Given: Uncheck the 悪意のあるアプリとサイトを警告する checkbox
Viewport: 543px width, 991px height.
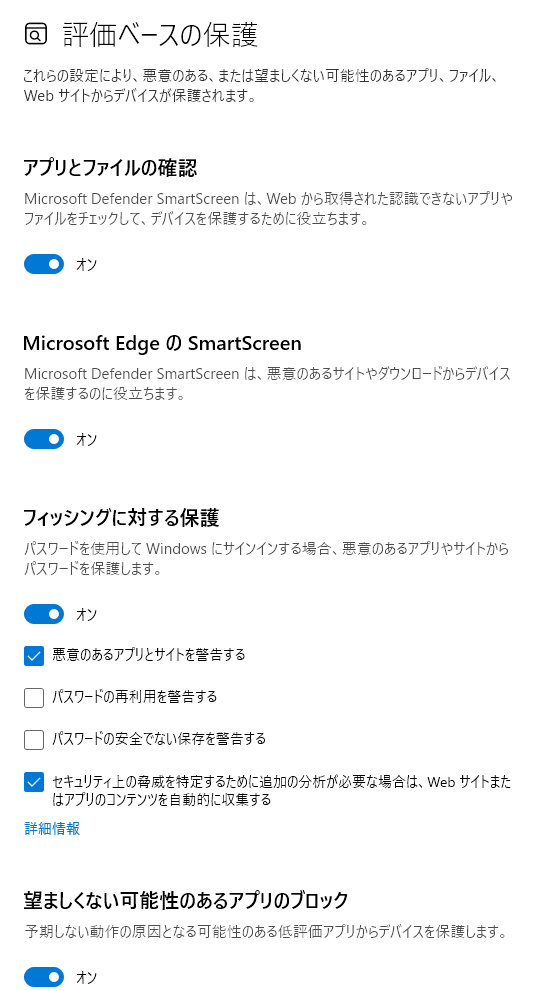Looking at the screenshot, I should pos(34,656).
